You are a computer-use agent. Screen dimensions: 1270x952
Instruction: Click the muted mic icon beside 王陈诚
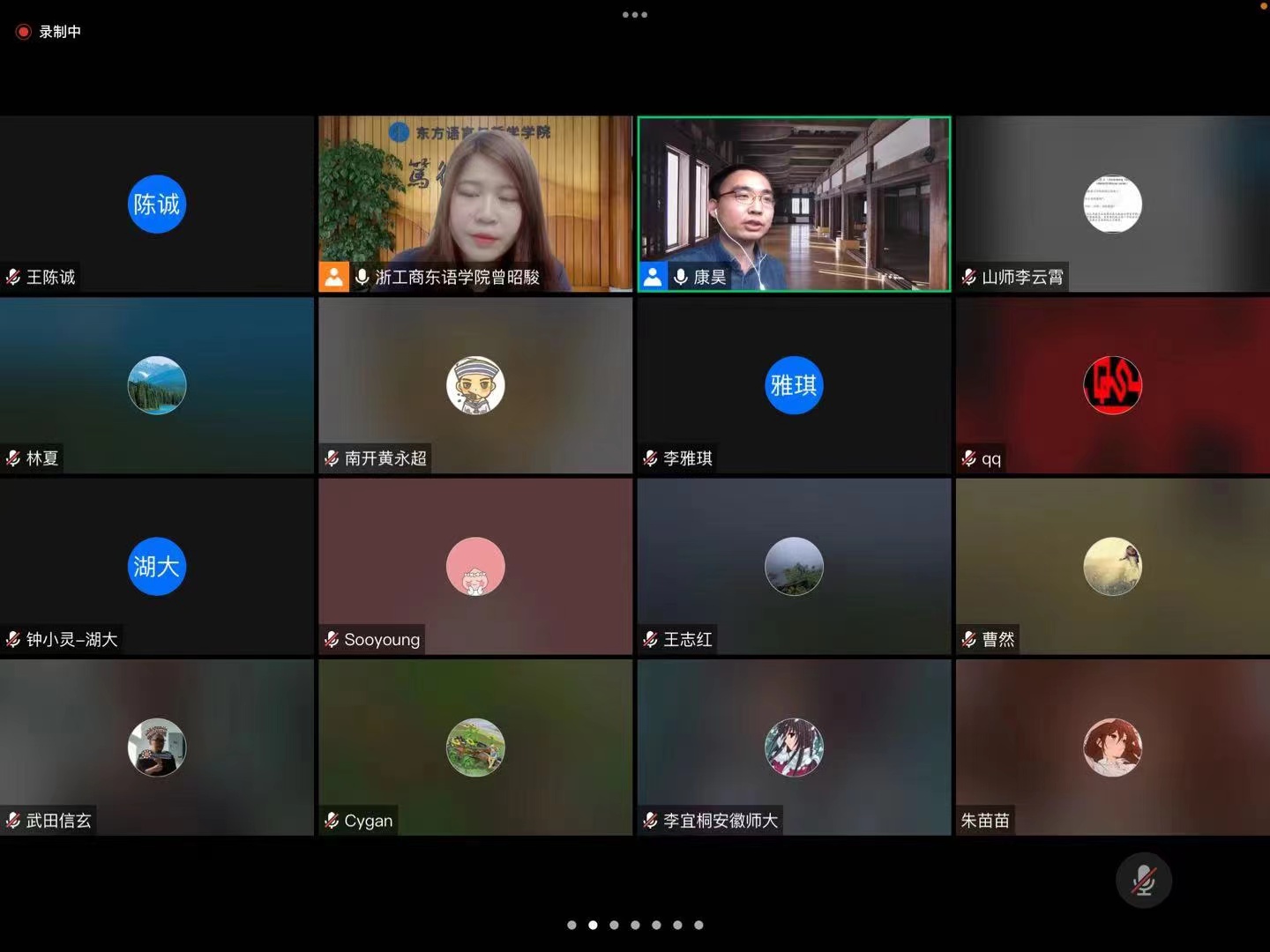point(13,277)
